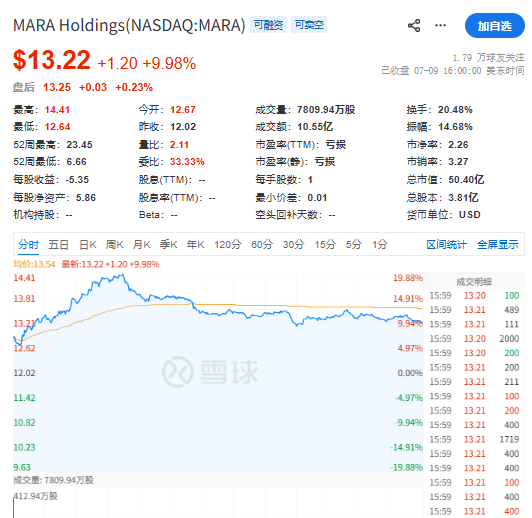
Task: Switch to the 年K chart tab
Action: coord(195,245)
